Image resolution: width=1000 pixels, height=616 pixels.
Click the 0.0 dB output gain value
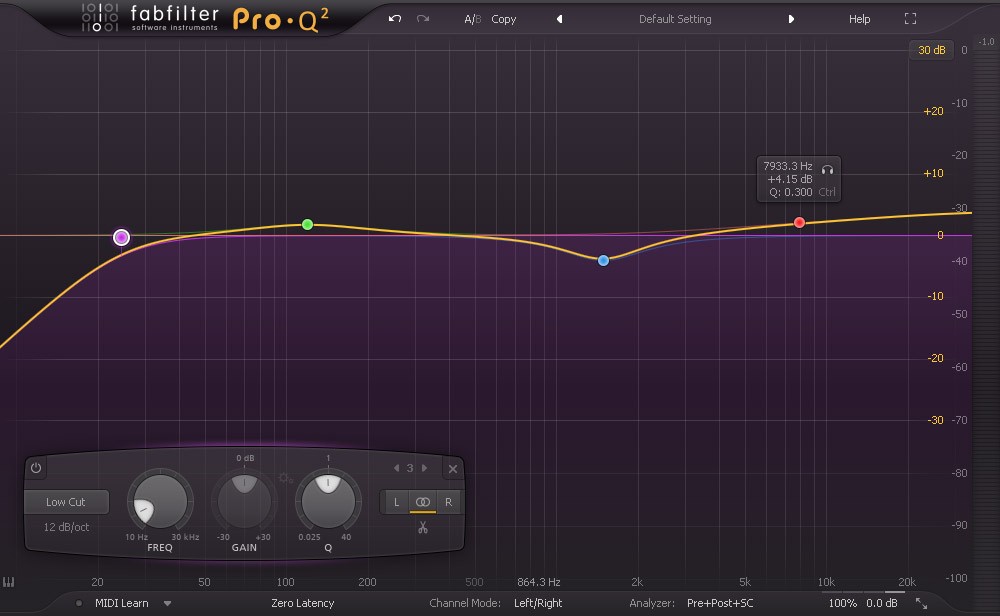coord(881,603)
